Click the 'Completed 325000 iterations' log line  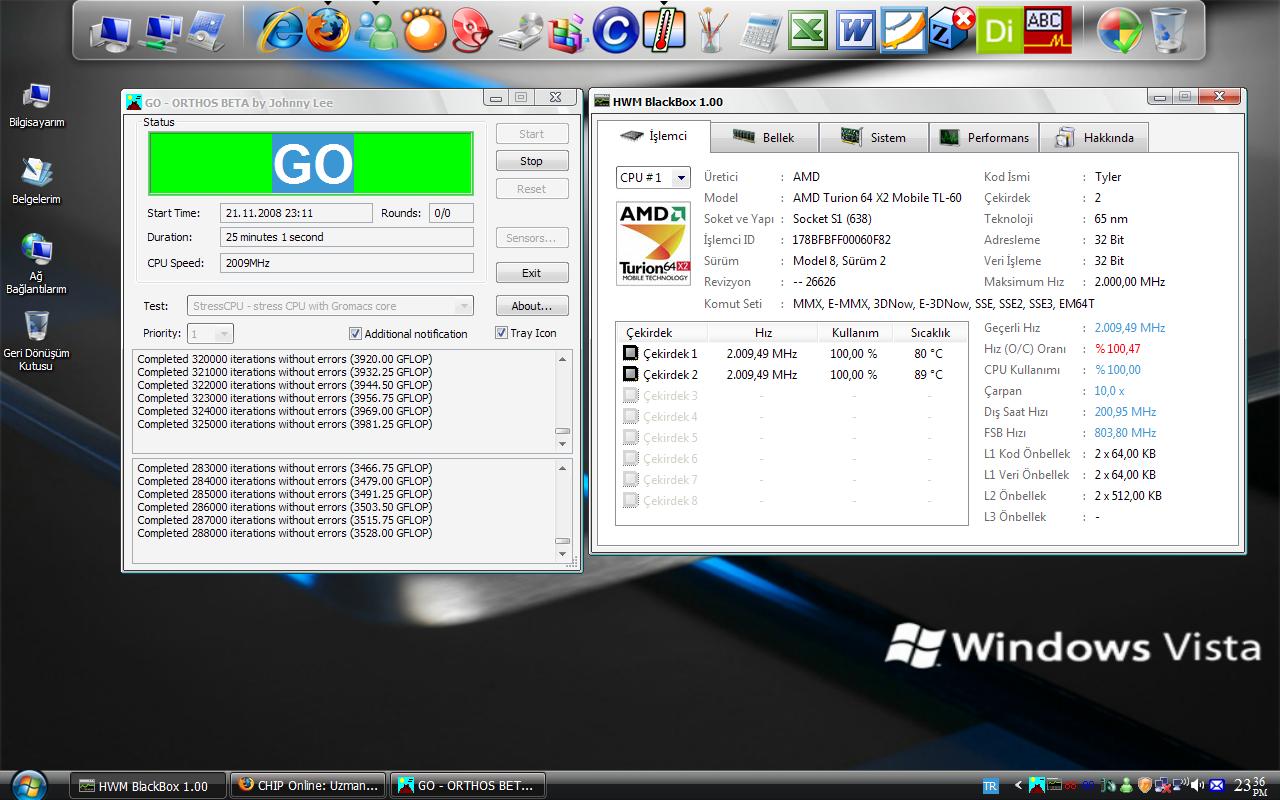(x=285, y=424)
